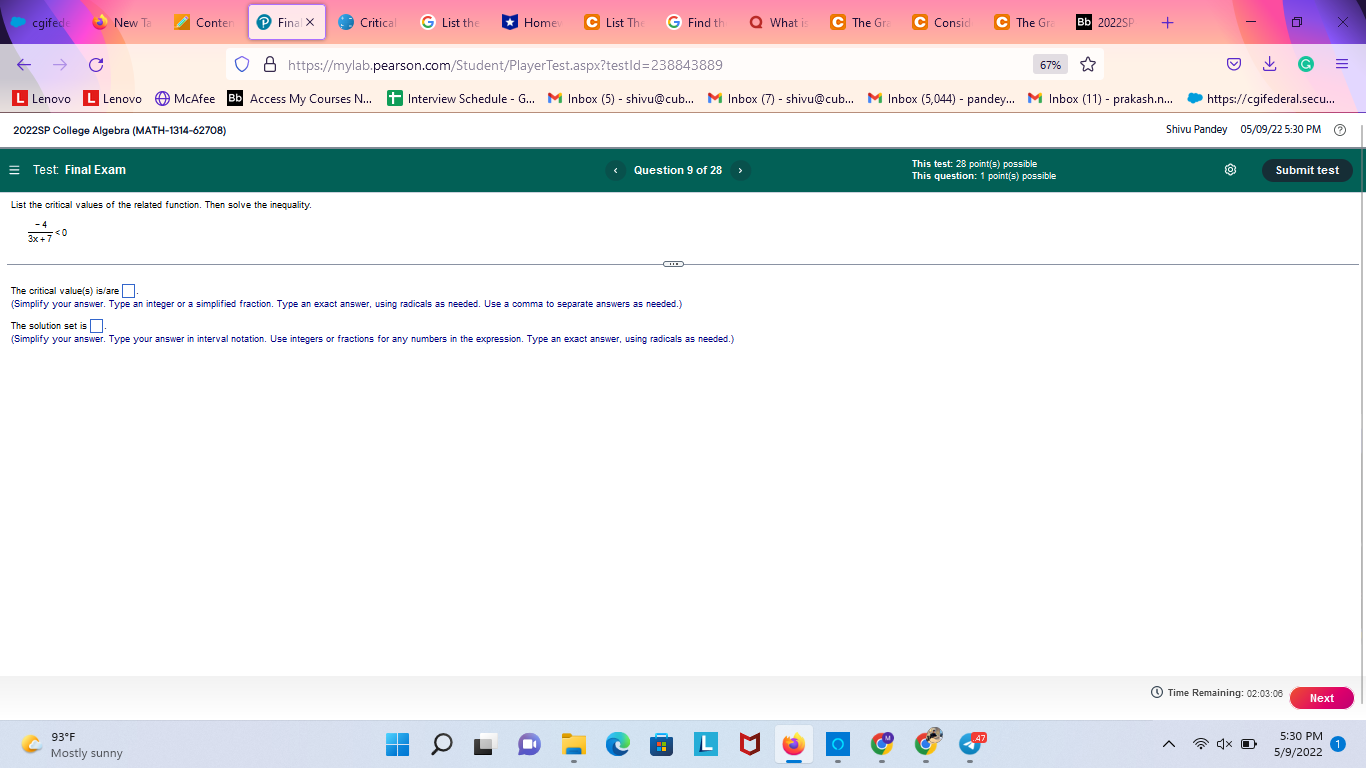Show hidden system tray icons
The height and width of the screenshot is (768, 1366).
(x=1168, y=744)
